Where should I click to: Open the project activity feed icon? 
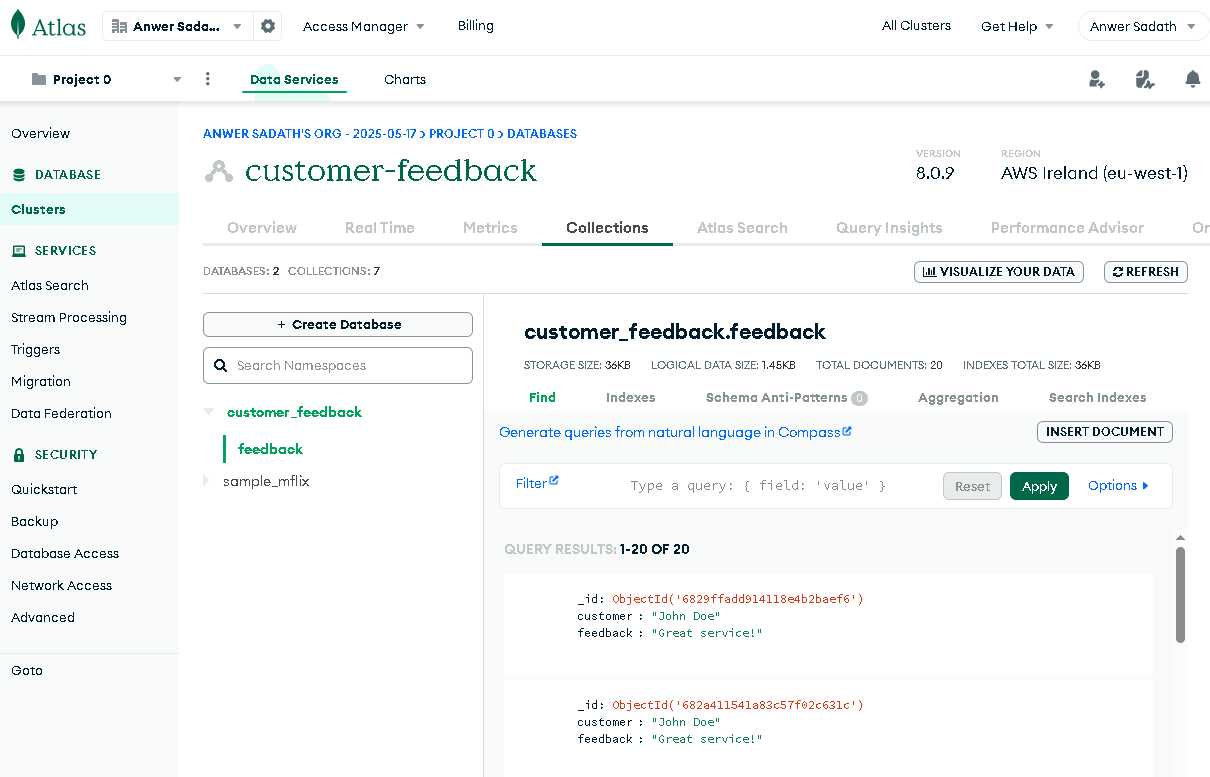(x=1145, y=79)
